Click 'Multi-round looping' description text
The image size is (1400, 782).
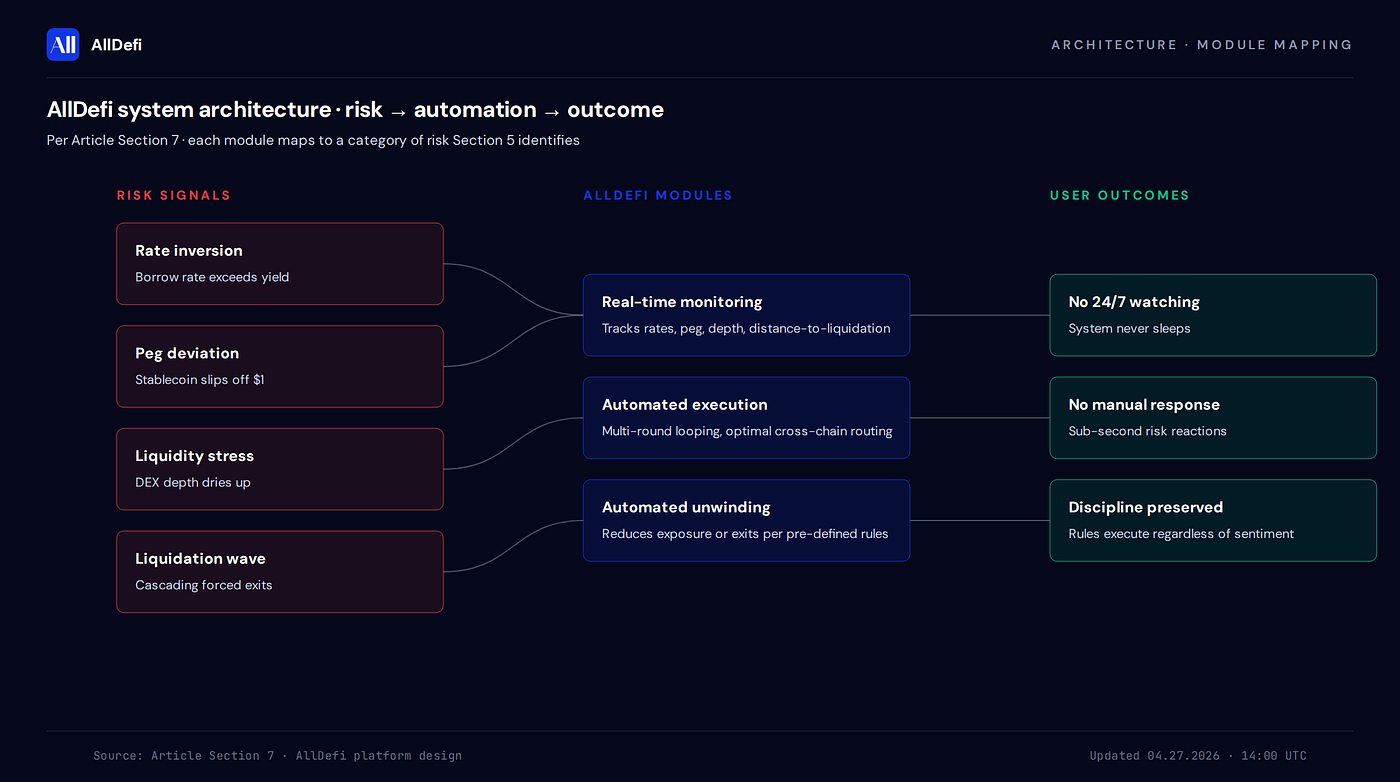(x=747, y=431)
